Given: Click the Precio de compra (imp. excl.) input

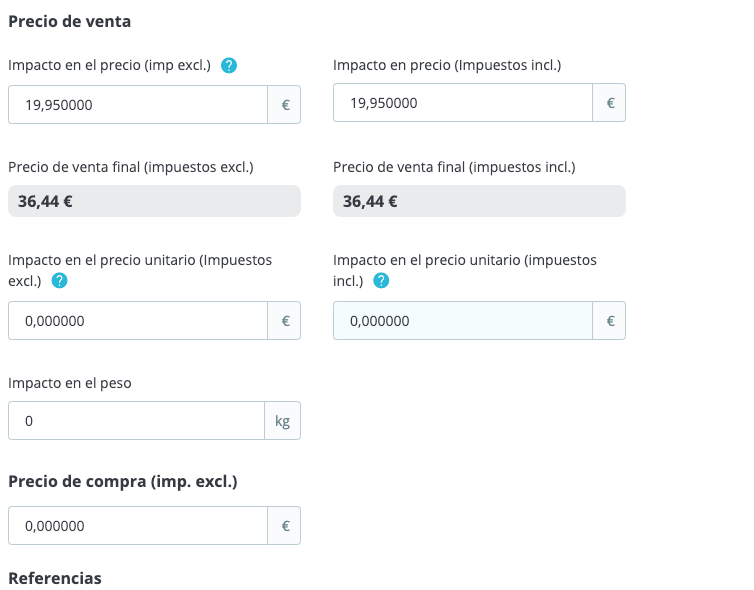Looking at the screenshot, I should tap(138, 526).
